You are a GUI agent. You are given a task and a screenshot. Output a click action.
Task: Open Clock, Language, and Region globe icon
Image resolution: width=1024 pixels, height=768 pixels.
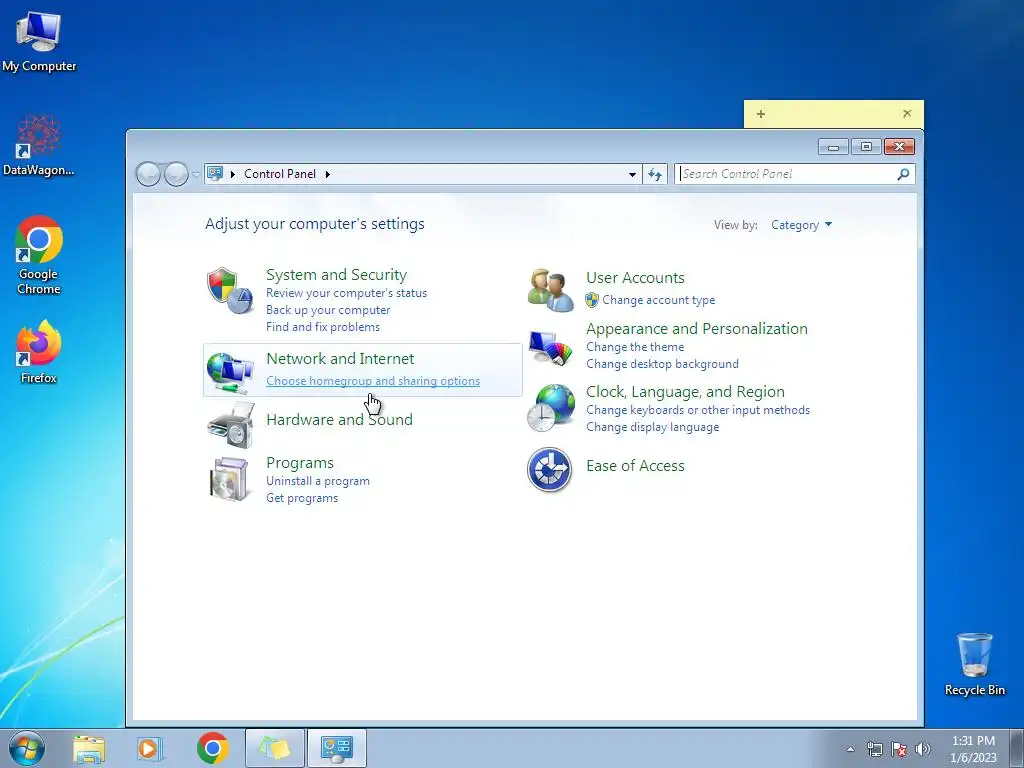tap(550, 408)
